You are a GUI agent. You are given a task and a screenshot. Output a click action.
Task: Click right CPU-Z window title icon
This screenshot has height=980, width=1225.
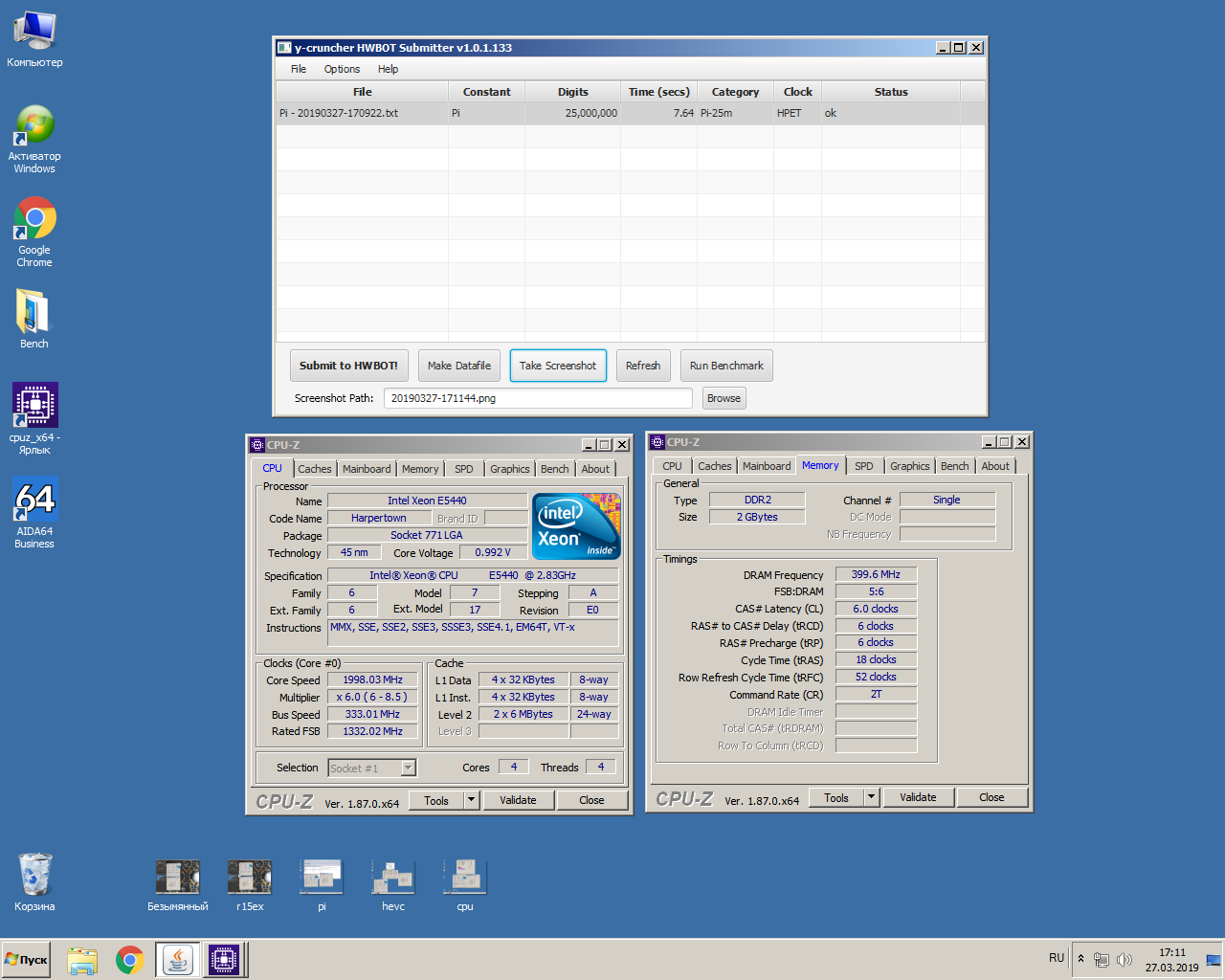(x=657, y=442)
